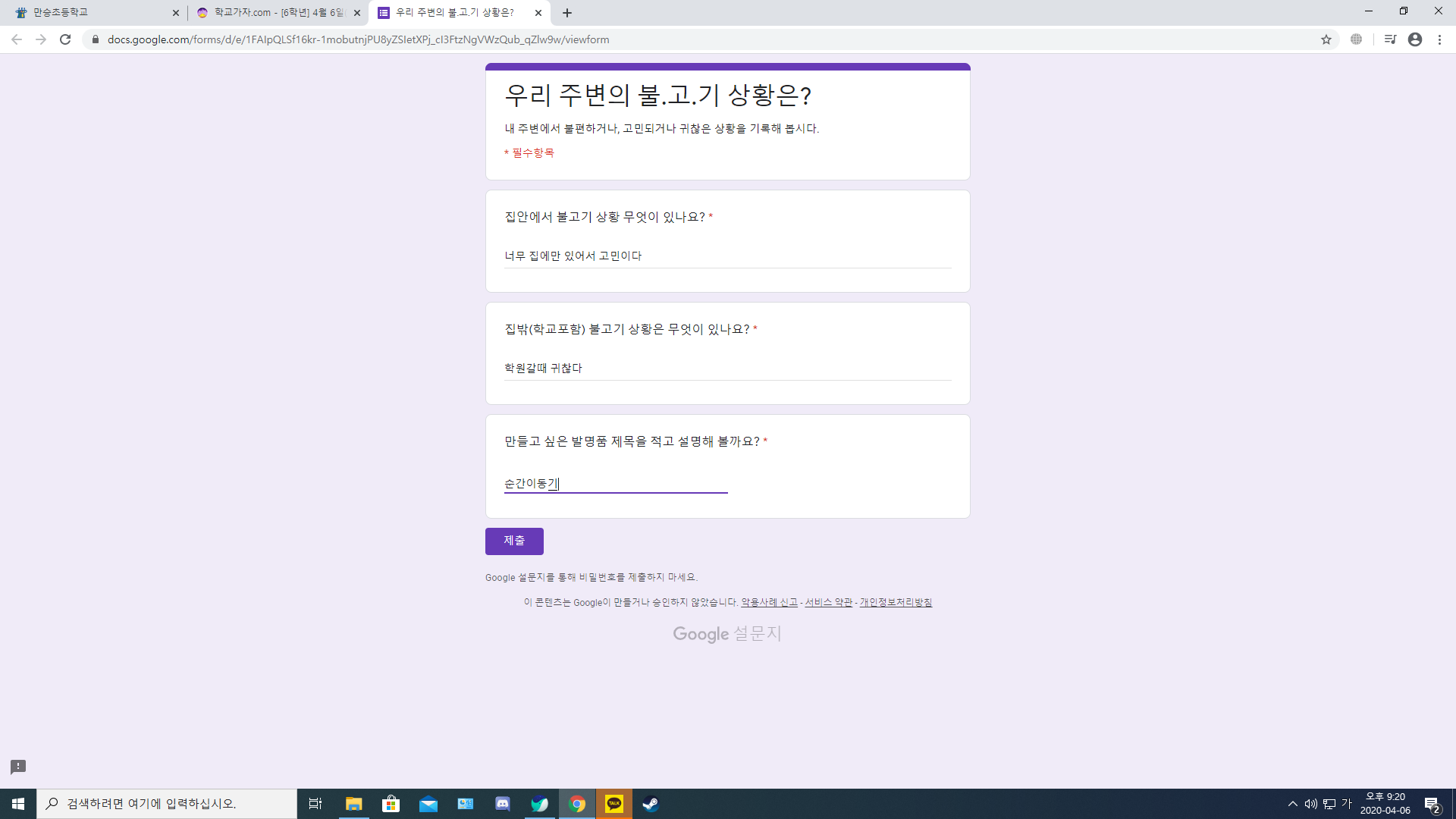The image size is (1456, 819).
Task: Bookmark this page with star icon
Action: [x=1326, y=39]
